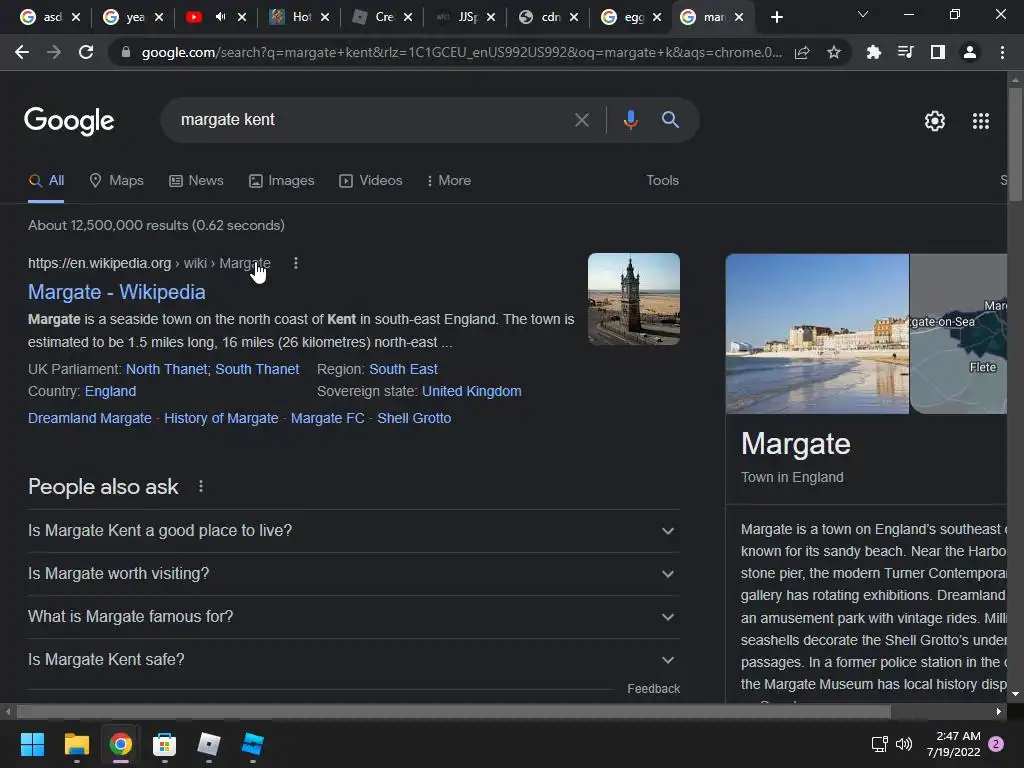
Task: Open the Google apps grid
Action: click(981, 121)
